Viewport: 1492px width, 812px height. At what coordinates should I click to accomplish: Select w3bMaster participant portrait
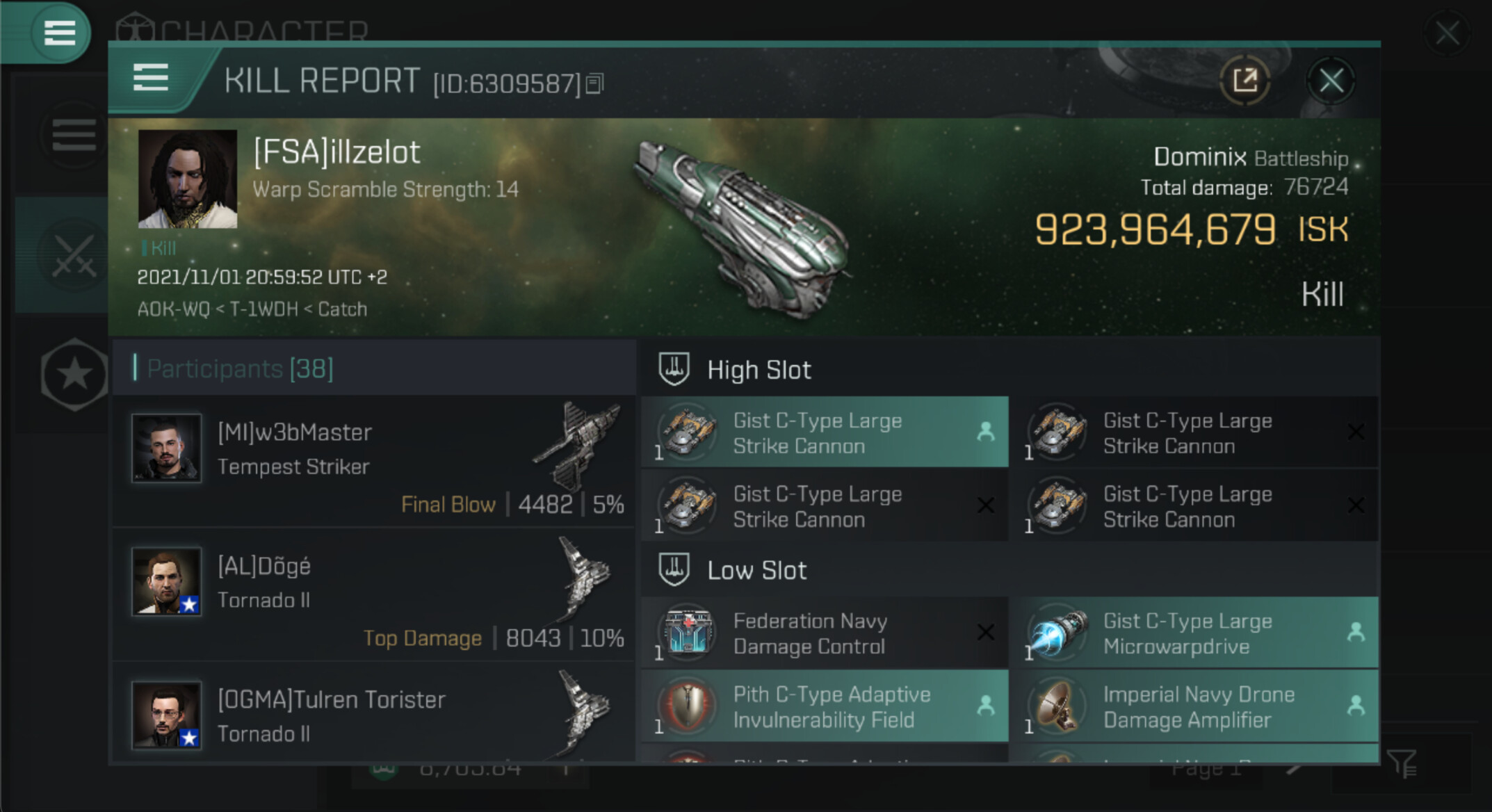pyautogui.click(x=167, y=448)
